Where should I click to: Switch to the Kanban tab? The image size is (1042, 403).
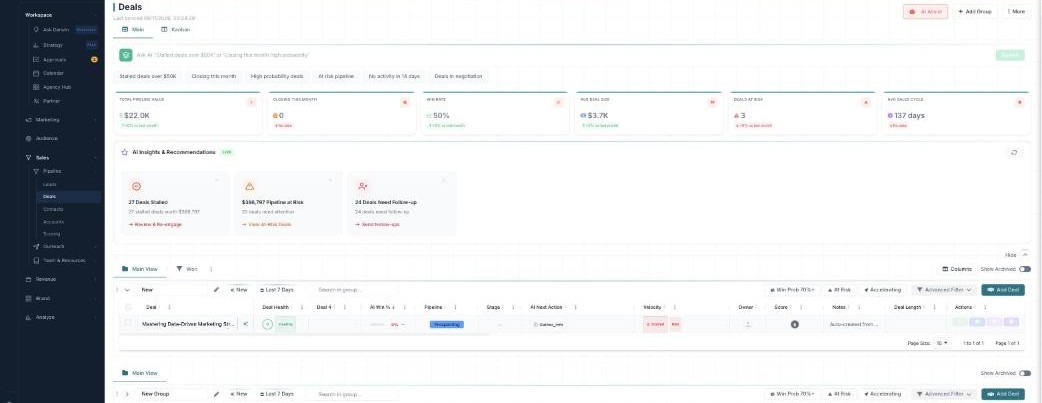click(175, 30)
